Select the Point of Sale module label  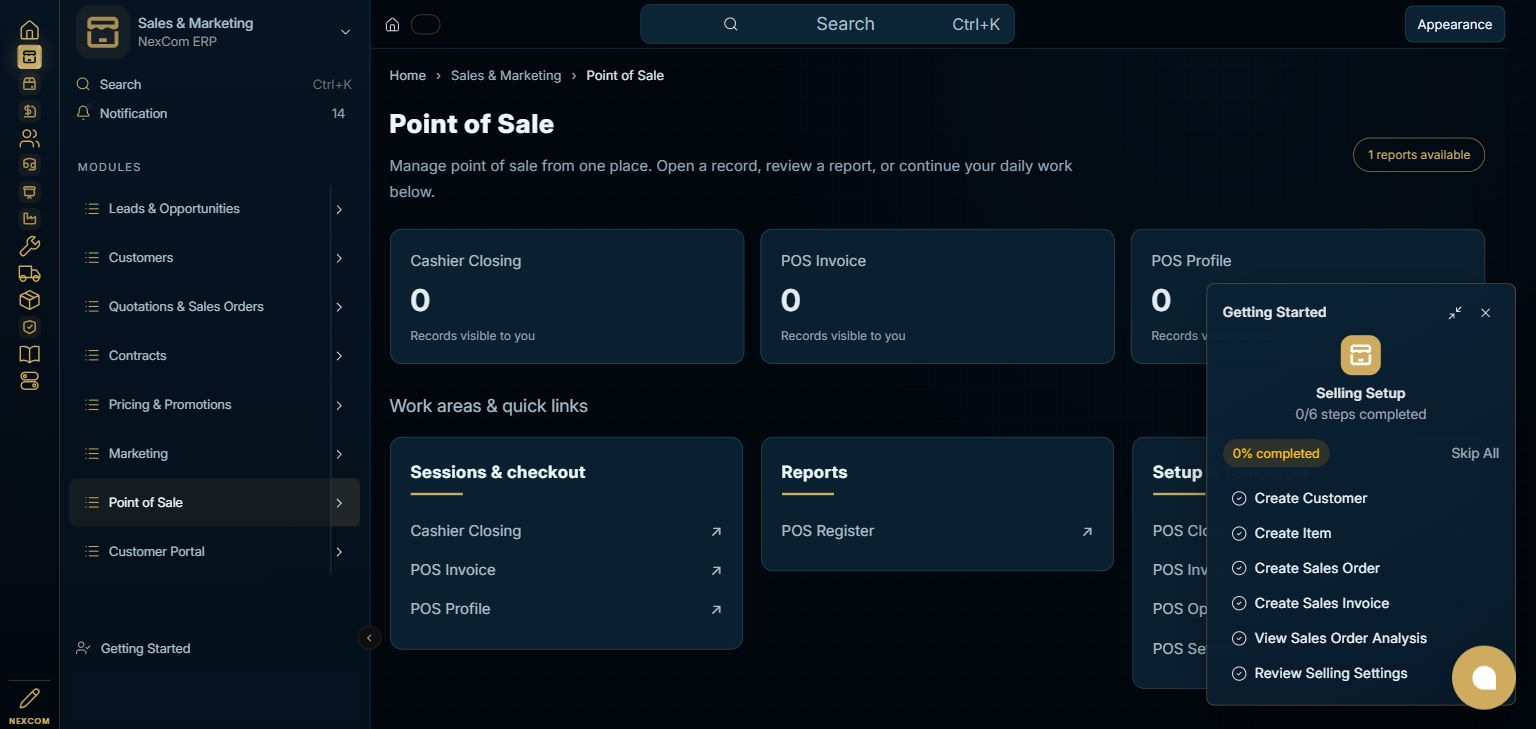[x=146, y=503]
